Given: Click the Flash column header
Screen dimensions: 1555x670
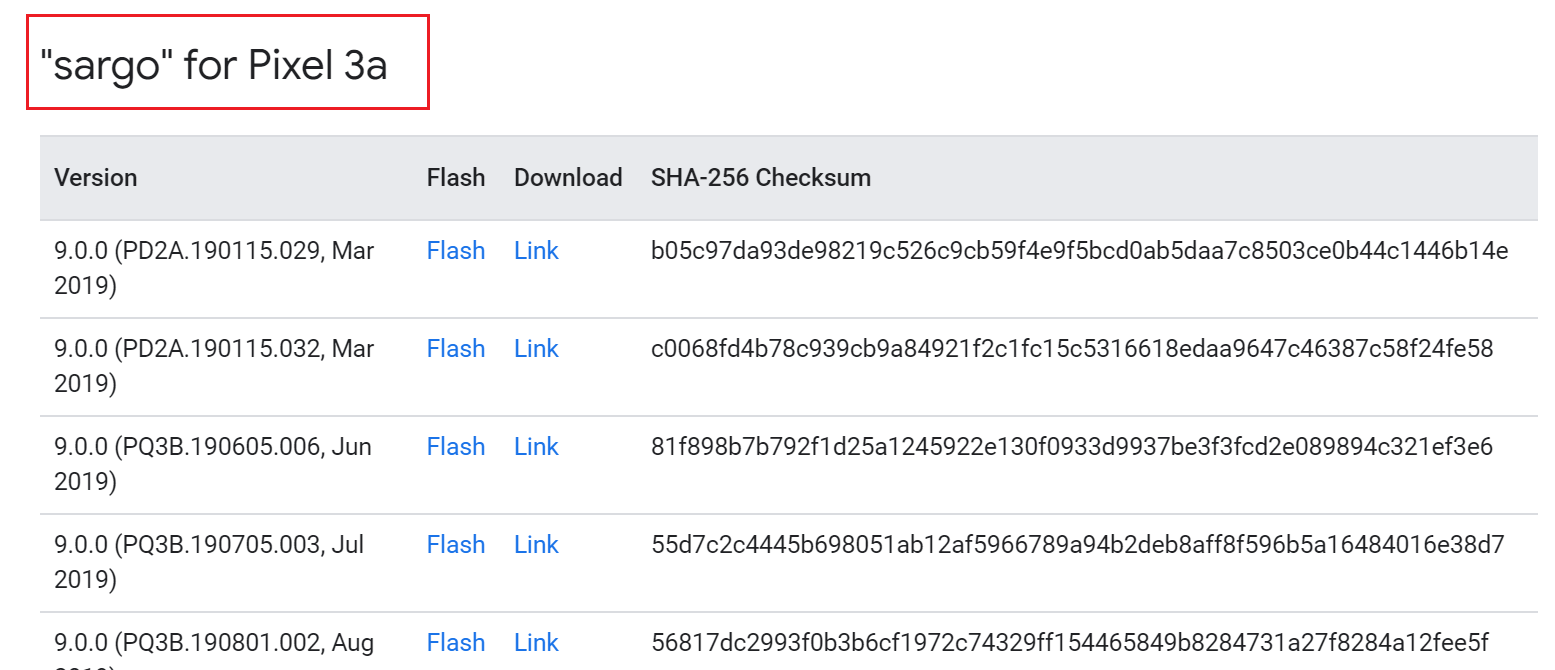Looking at the screenshot, I should coord(455,178).
